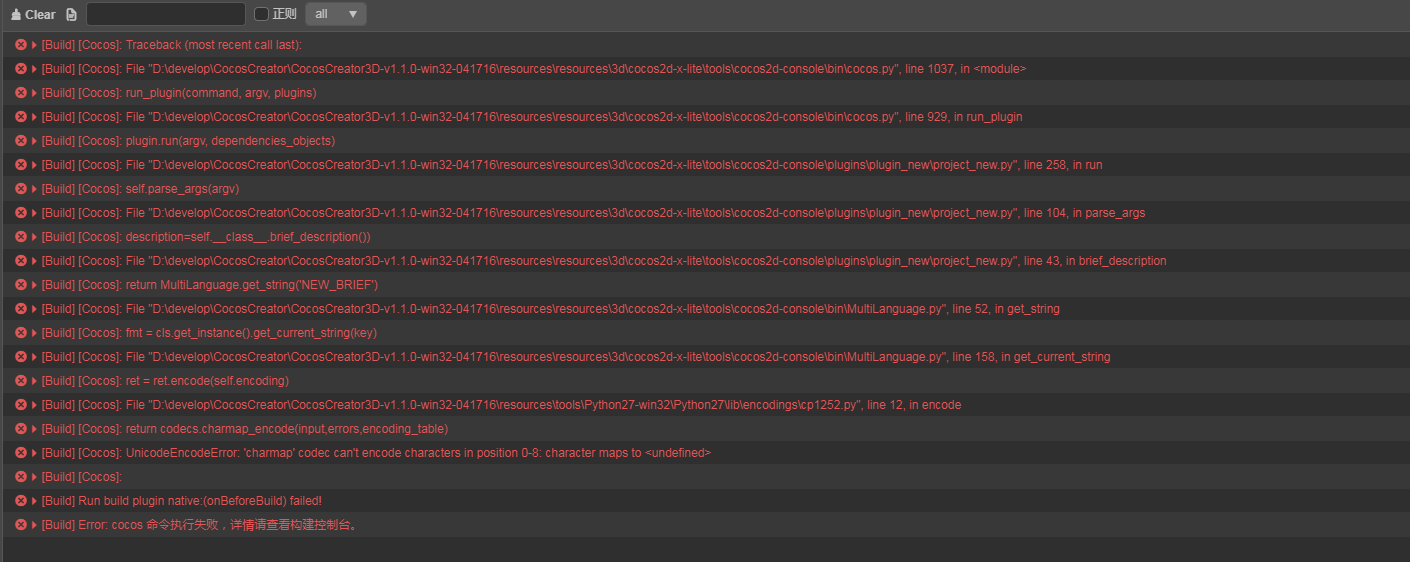Focus the console filter text field
This screenshot has width=1410, height=562.
[x=166, y=14]
